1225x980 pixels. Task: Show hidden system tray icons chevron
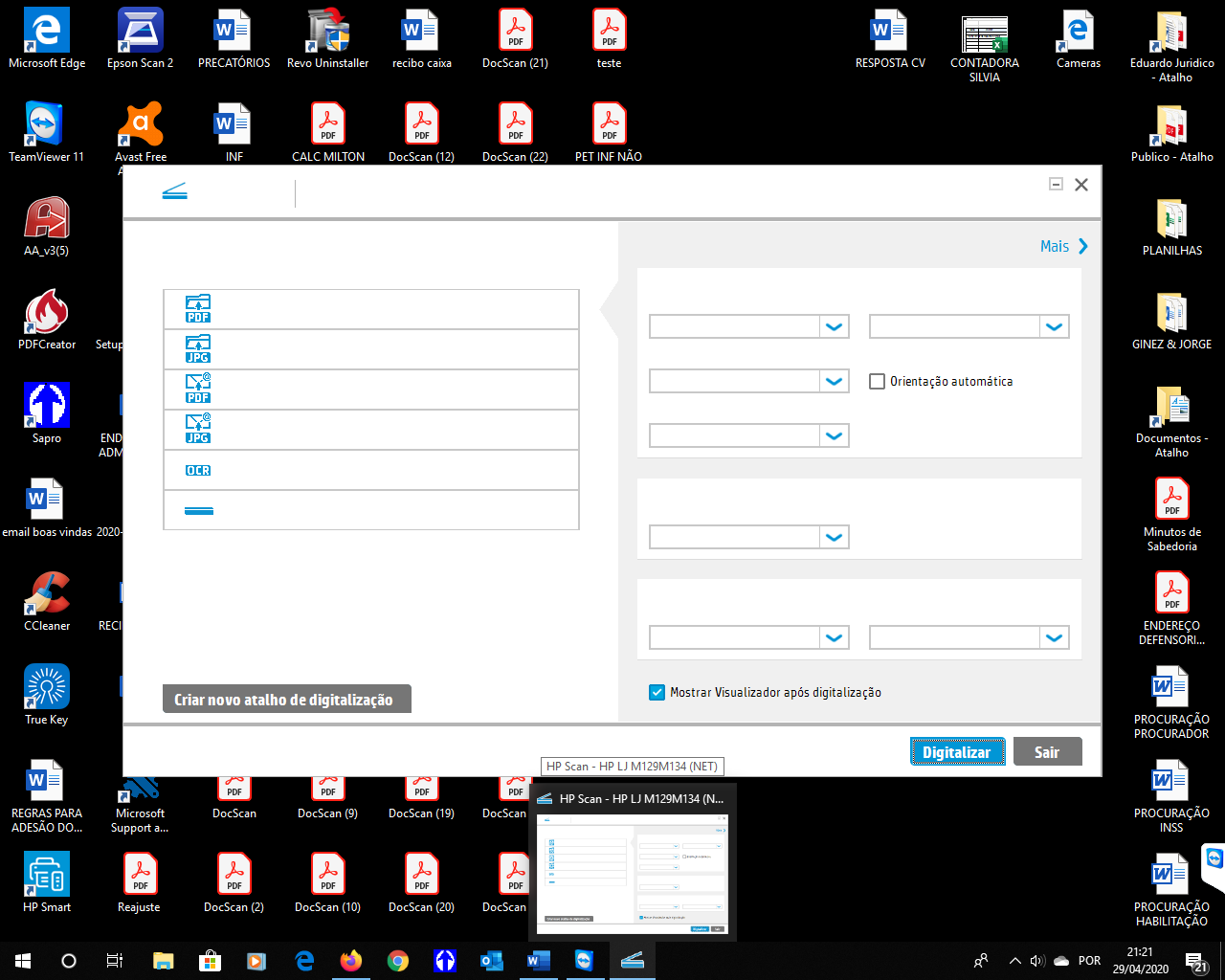point(1014,960)
